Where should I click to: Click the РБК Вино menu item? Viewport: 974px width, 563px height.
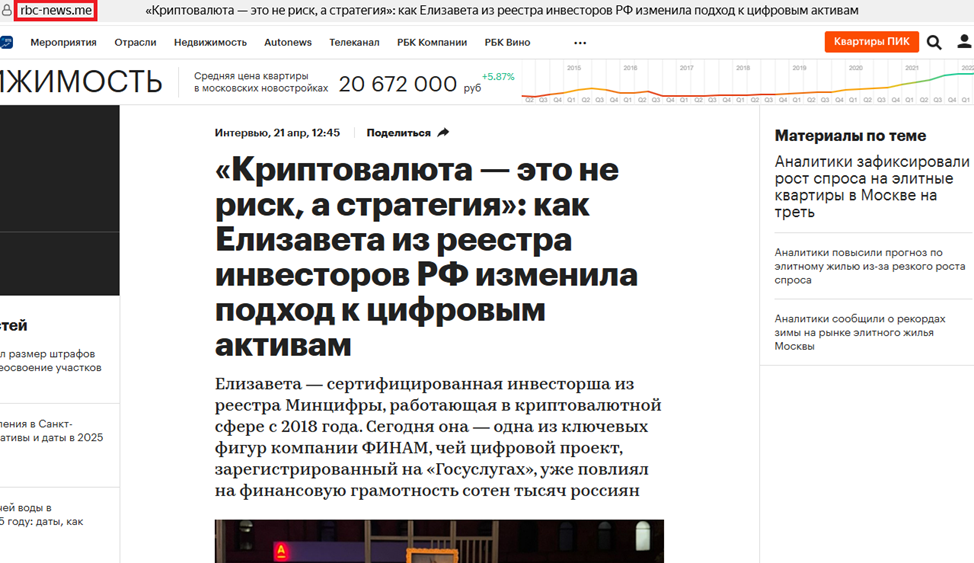coord(507,43)
